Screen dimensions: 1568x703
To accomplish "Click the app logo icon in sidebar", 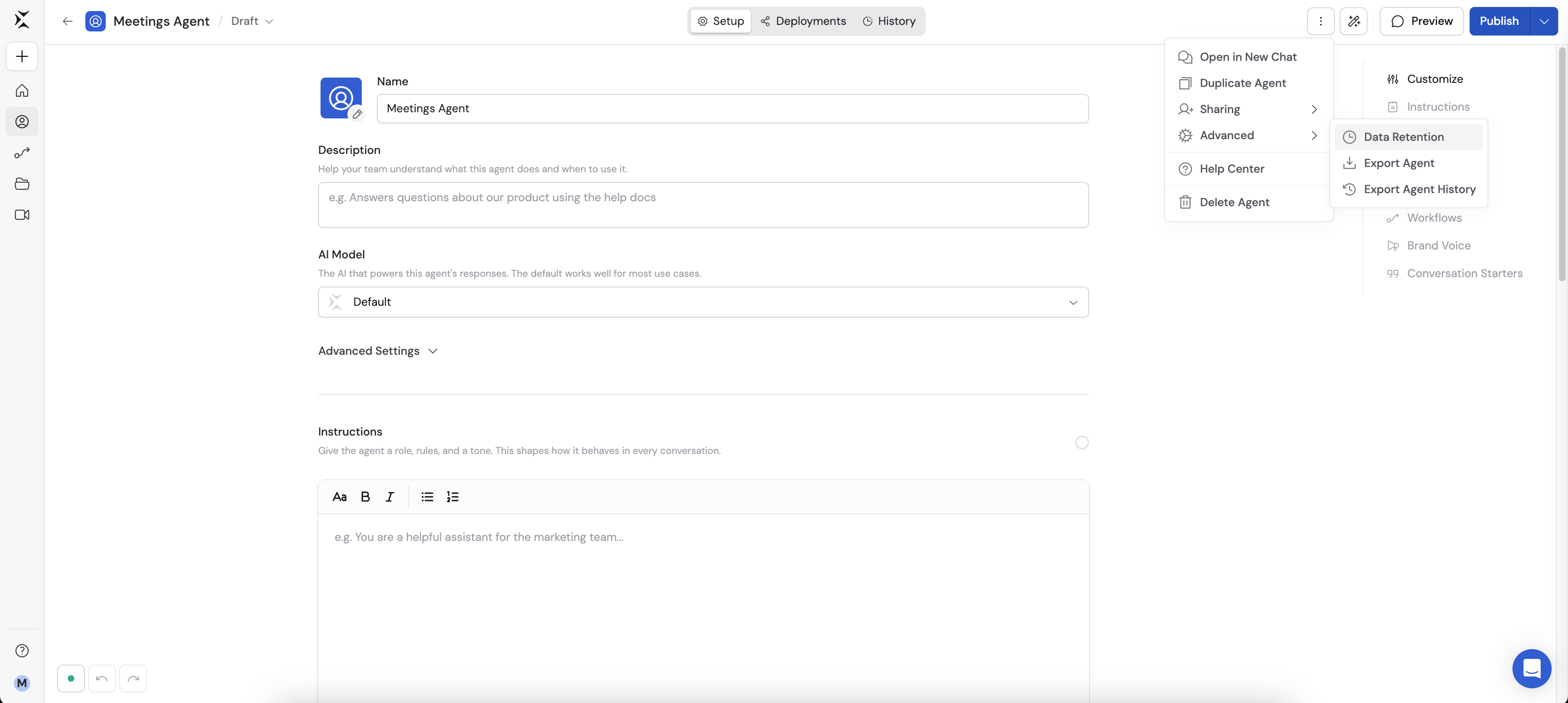I will pyautogui.click(x=22, y=20).
